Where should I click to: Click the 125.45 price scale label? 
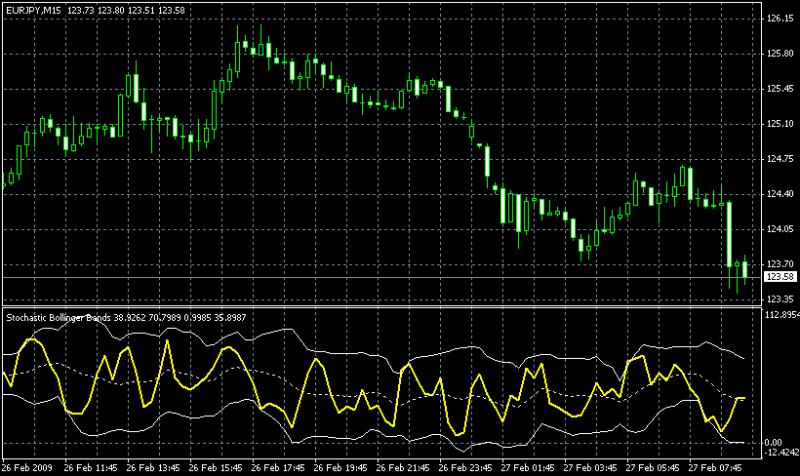(x=780, y=89)
